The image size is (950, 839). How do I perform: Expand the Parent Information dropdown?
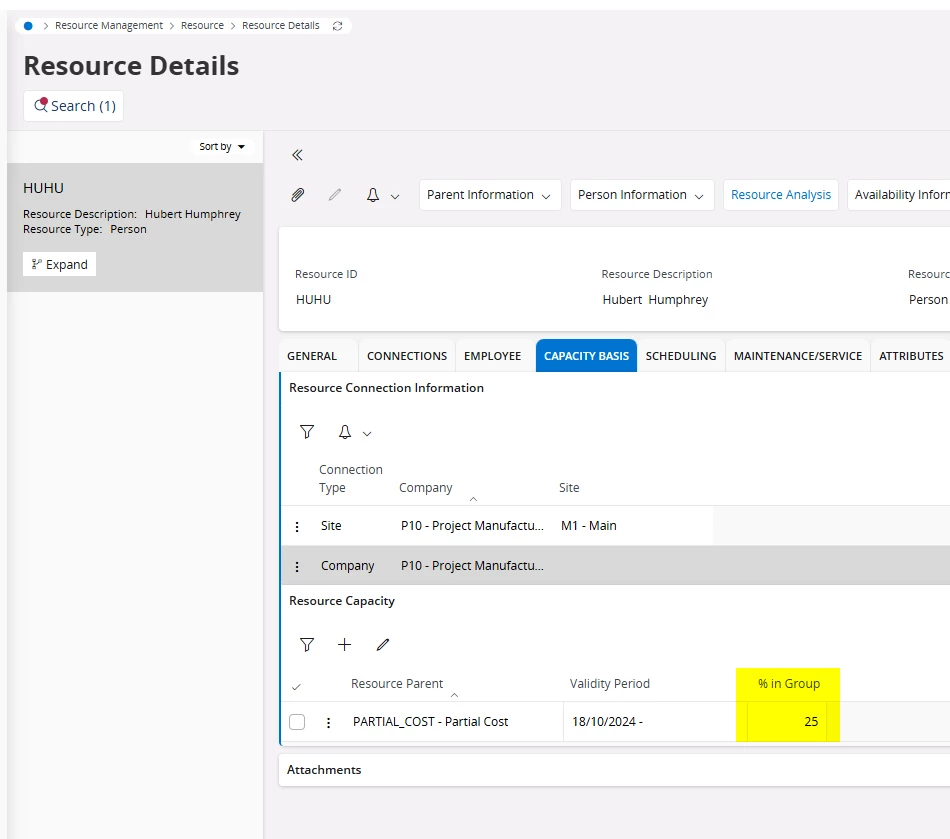click(489, 195)
